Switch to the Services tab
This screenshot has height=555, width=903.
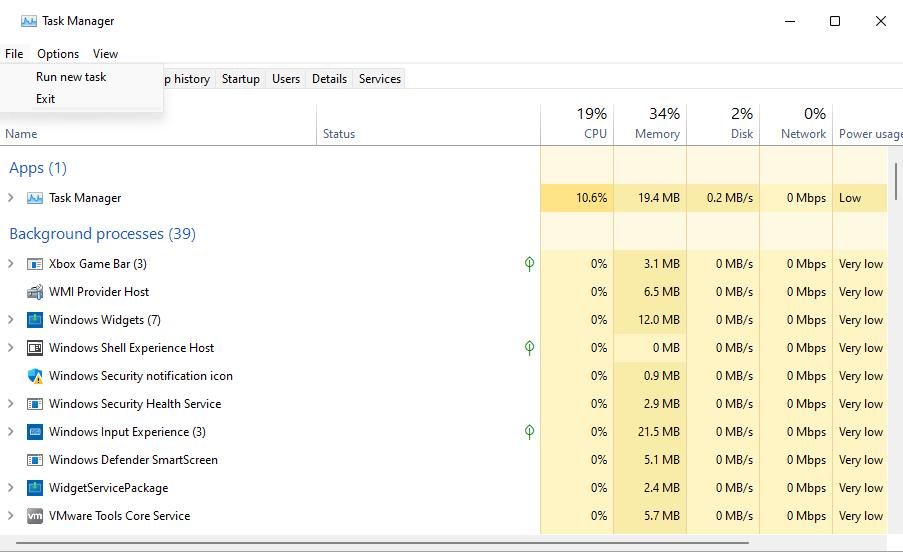tap(379, 79)
